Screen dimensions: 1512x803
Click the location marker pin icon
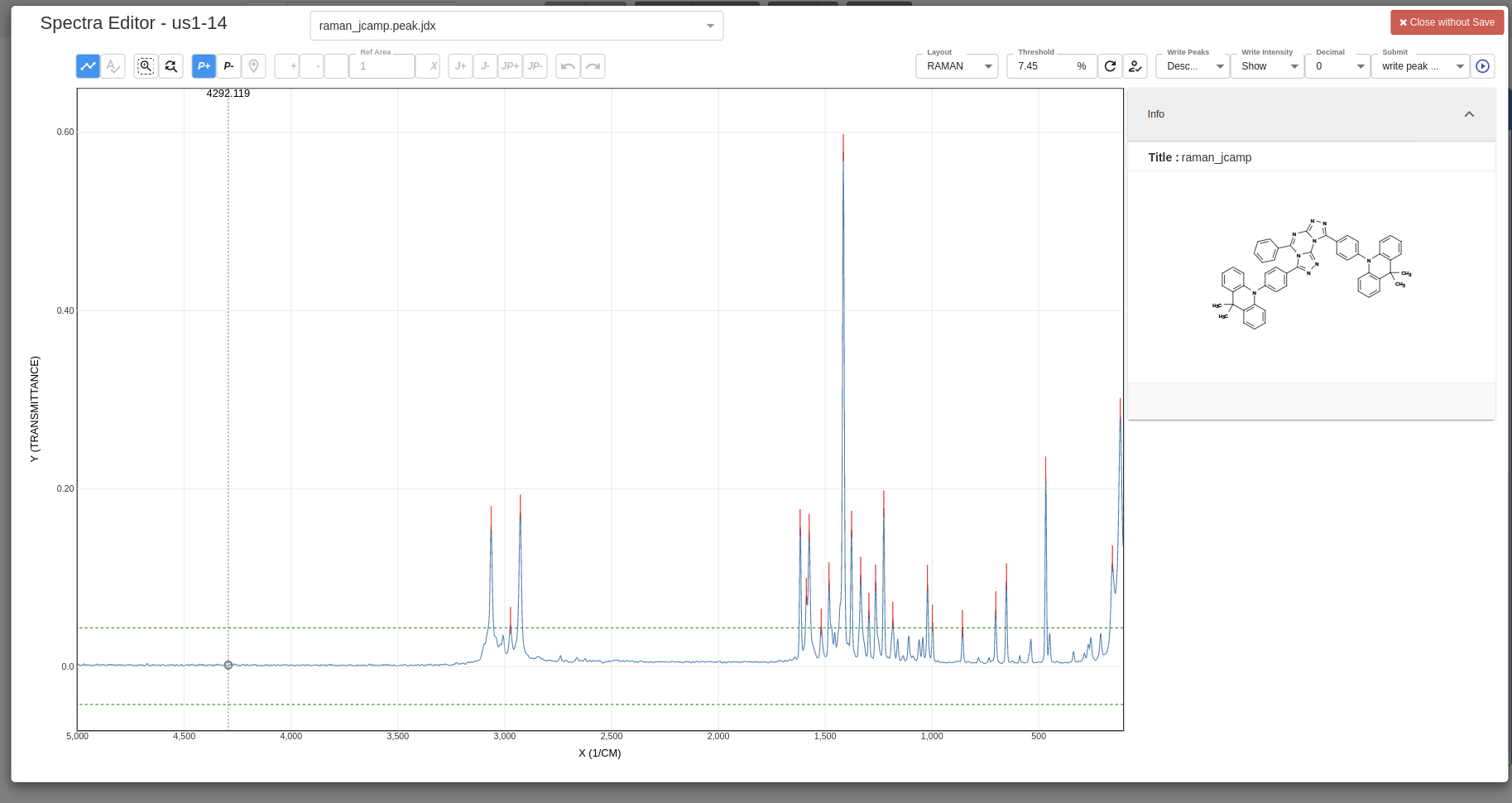[254, 66]
